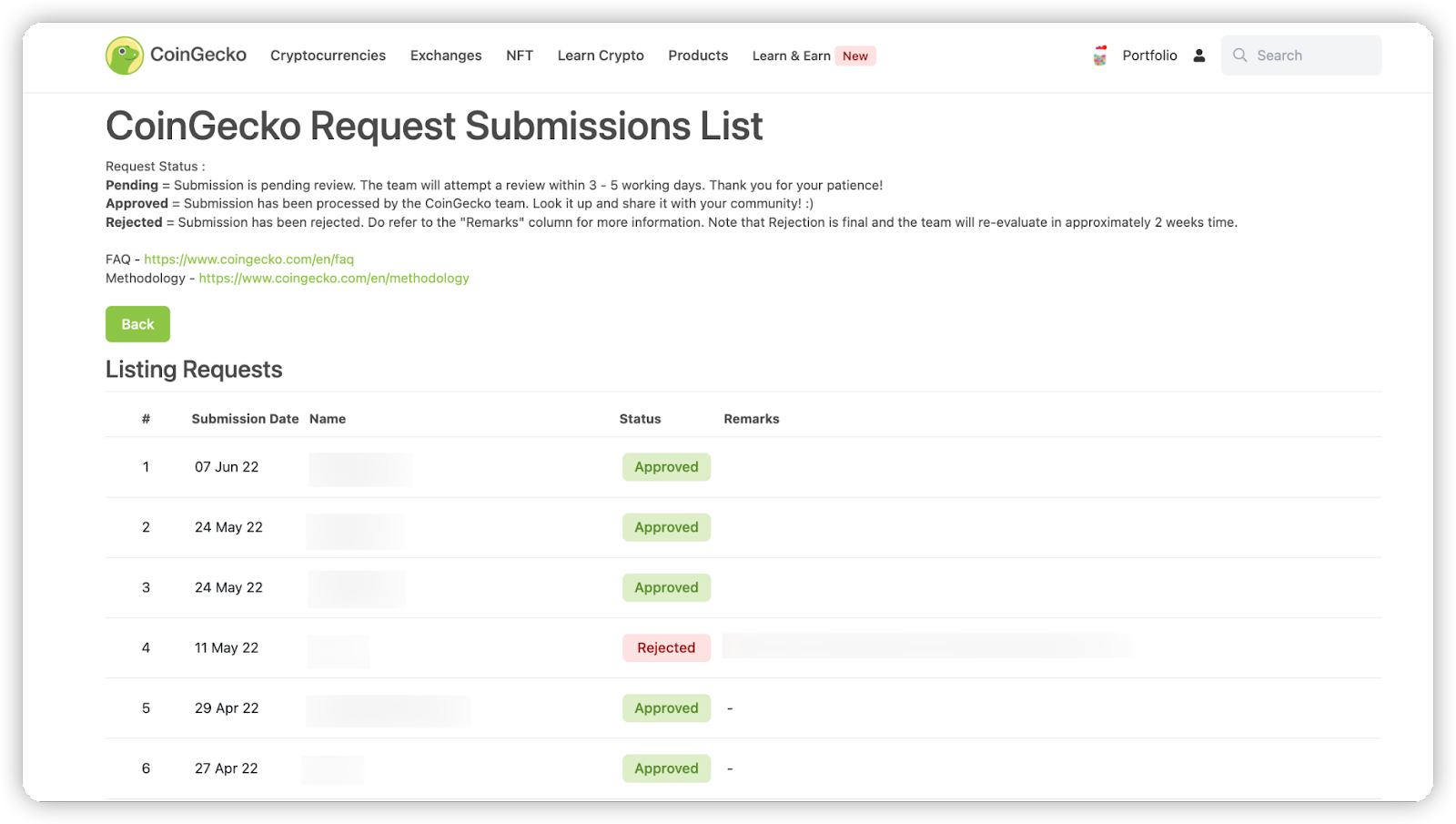The image size is (1456, 824).
Task: Open the Exchanges menu
Action: 446,56
